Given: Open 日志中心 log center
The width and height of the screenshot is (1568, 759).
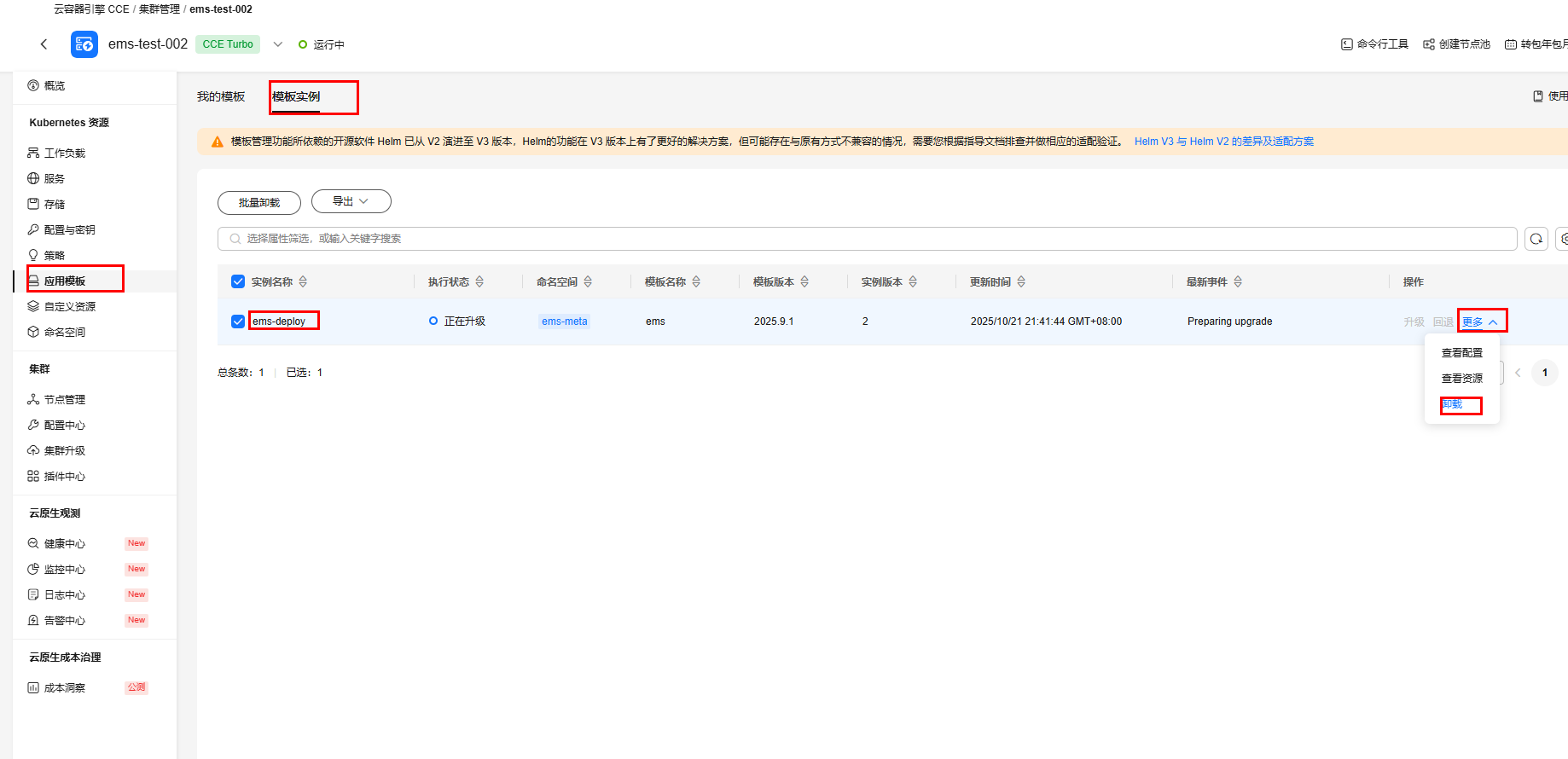Looking at the screenshot, I should pyautogui.click(x=56, y=594).
